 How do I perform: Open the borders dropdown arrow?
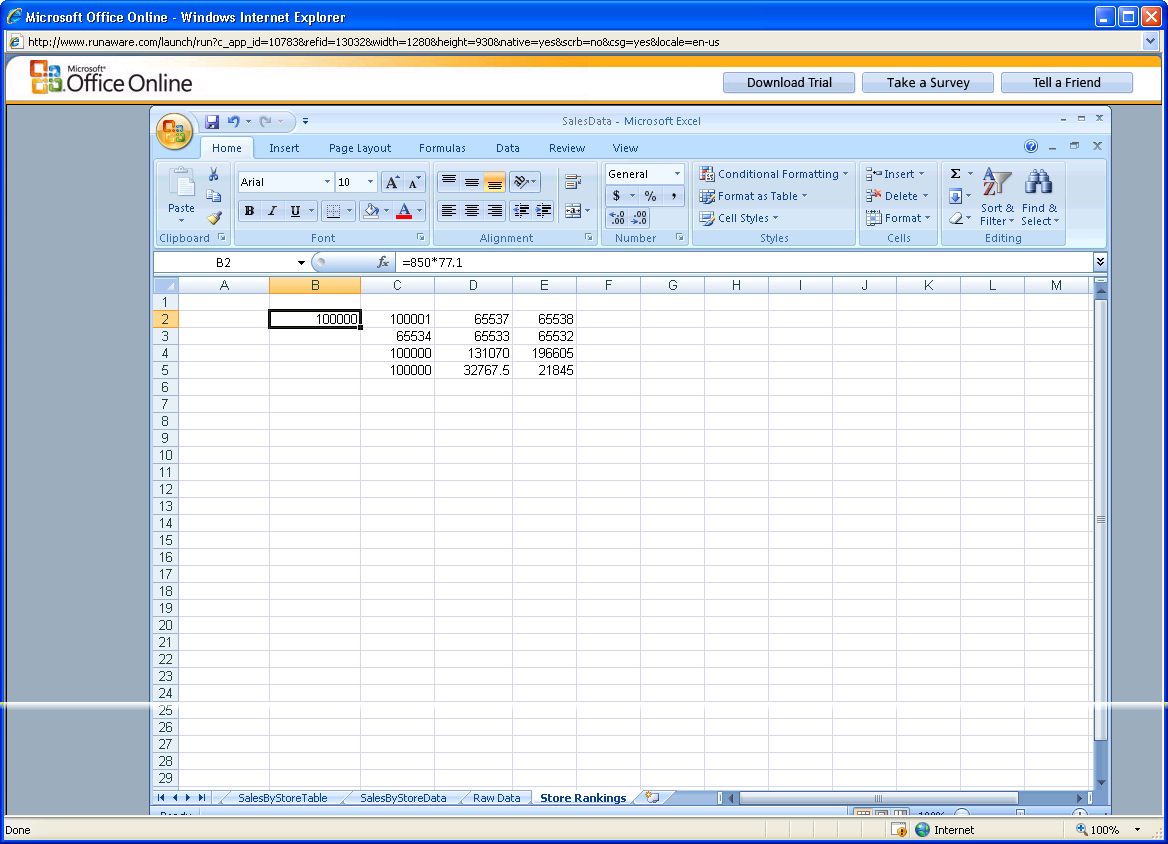click(x=349, y=211)
